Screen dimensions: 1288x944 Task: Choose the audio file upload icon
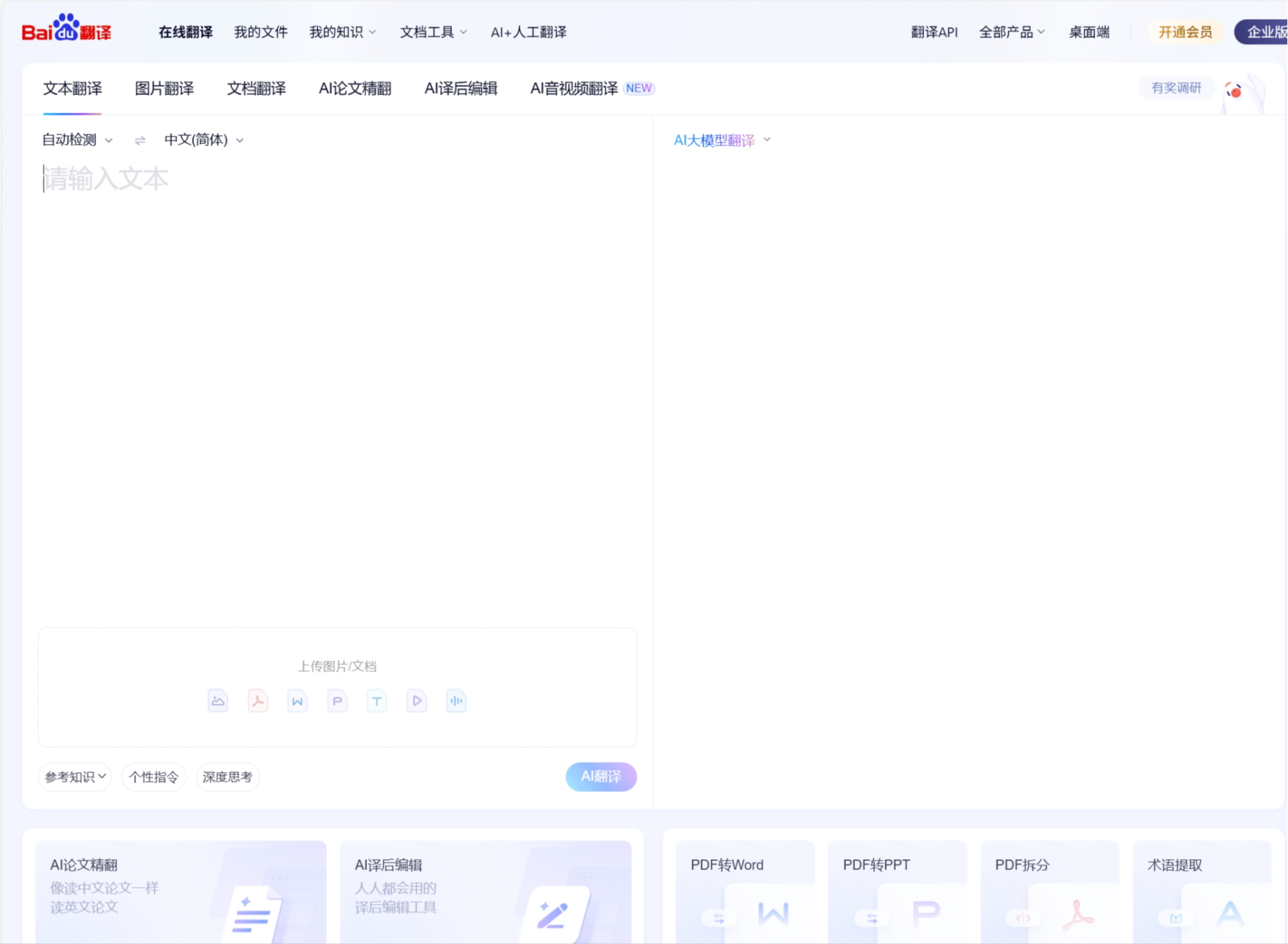[456, 701]
